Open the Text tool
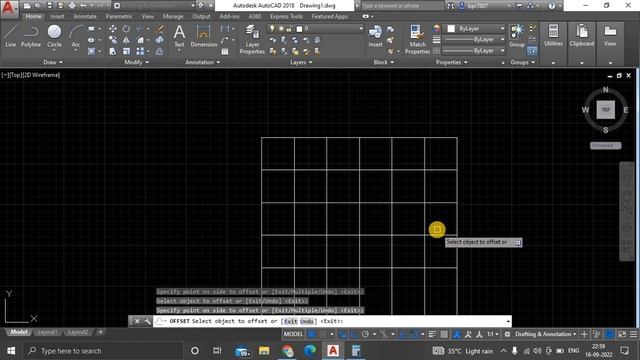 pyautogui.click(x=179, y=36)
